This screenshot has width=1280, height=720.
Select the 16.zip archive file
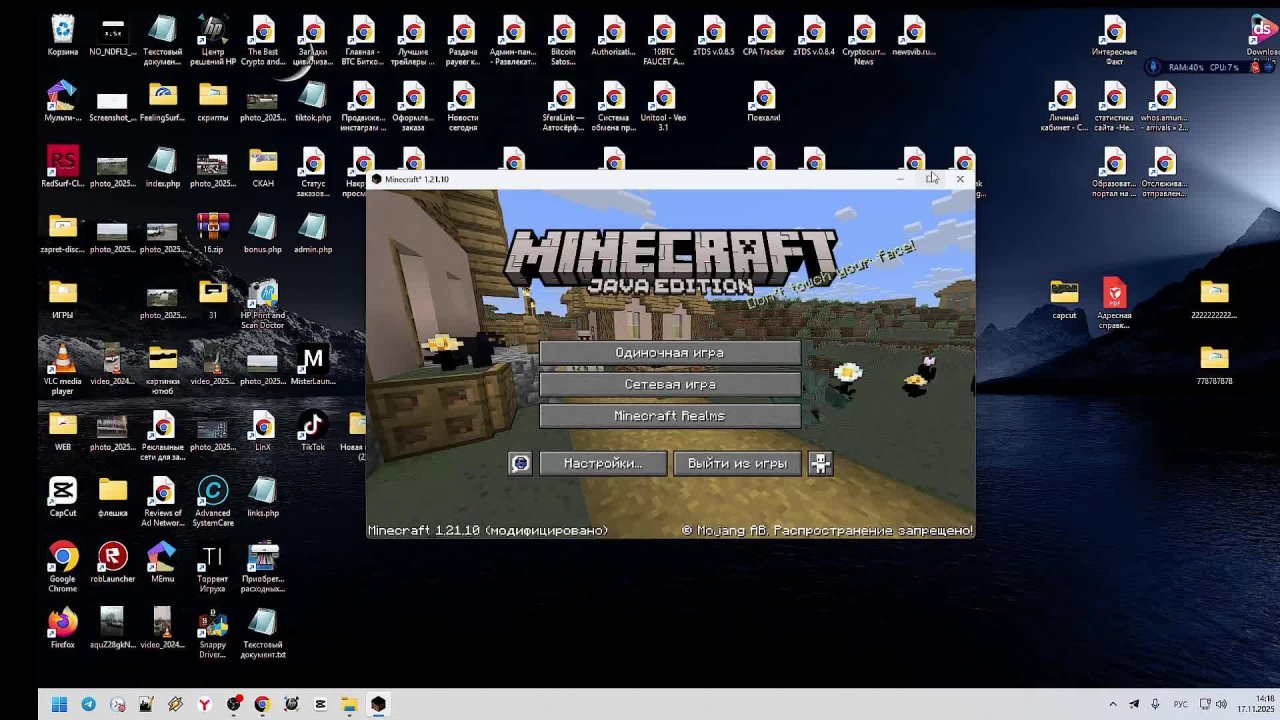(213, 230)
